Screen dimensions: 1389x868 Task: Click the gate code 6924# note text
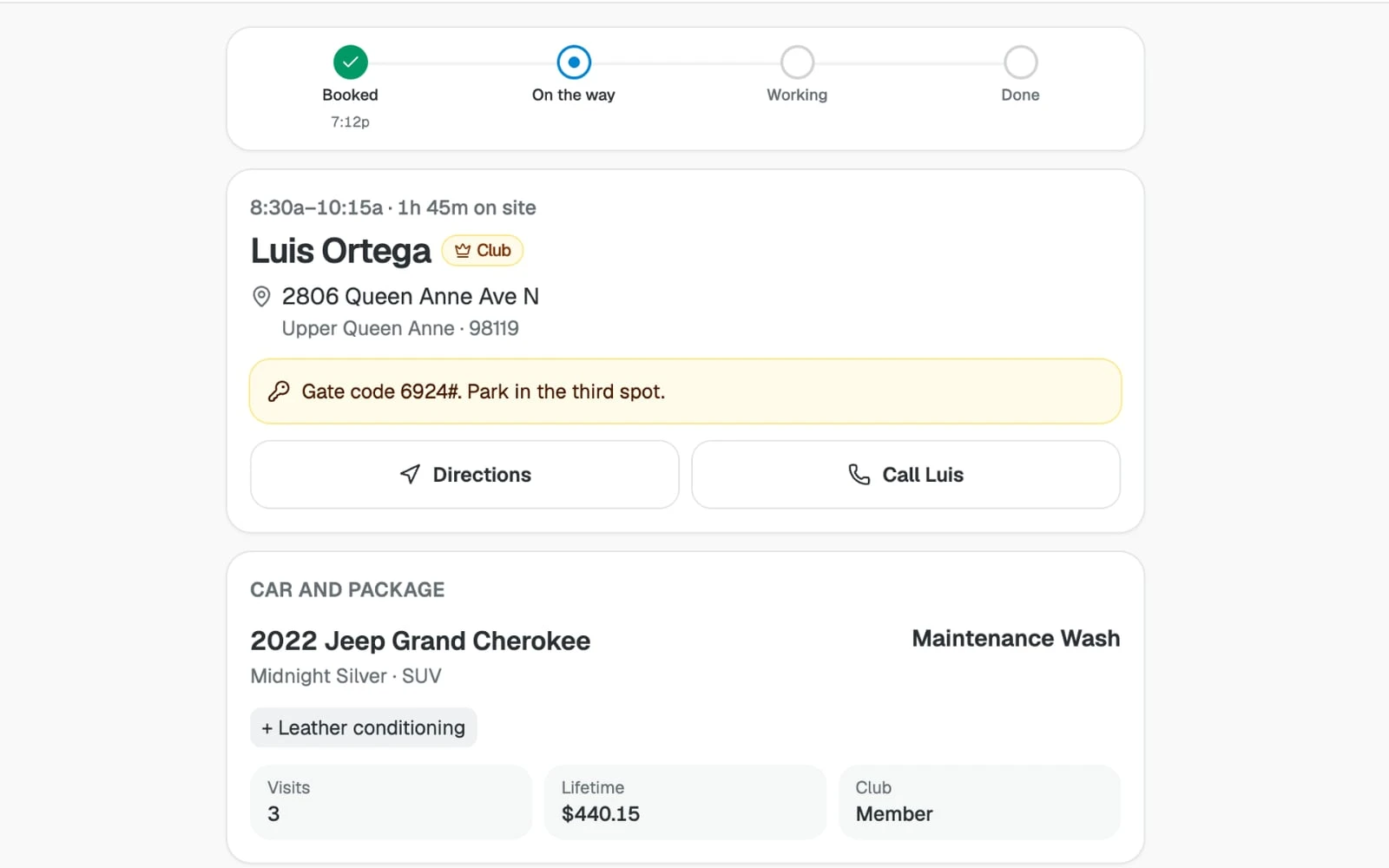tap(484, 391)
